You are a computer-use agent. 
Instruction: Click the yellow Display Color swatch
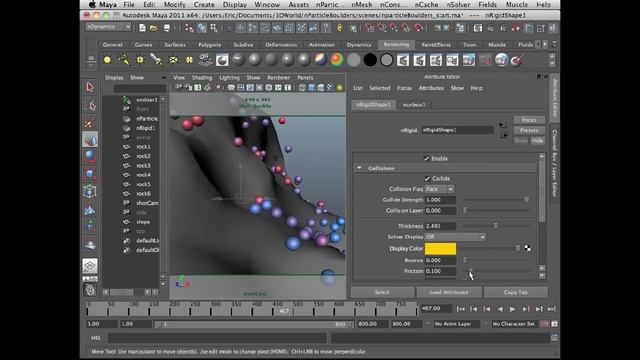click(440, 248)
